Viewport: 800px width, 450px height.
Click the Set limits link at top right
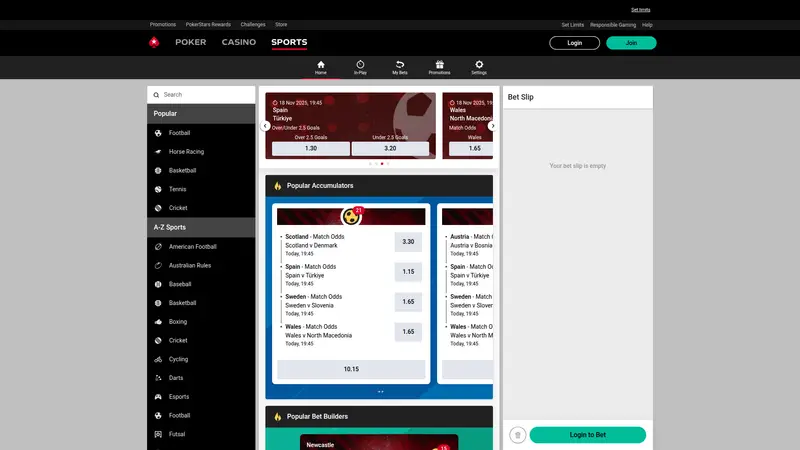(x=640, y=10)
